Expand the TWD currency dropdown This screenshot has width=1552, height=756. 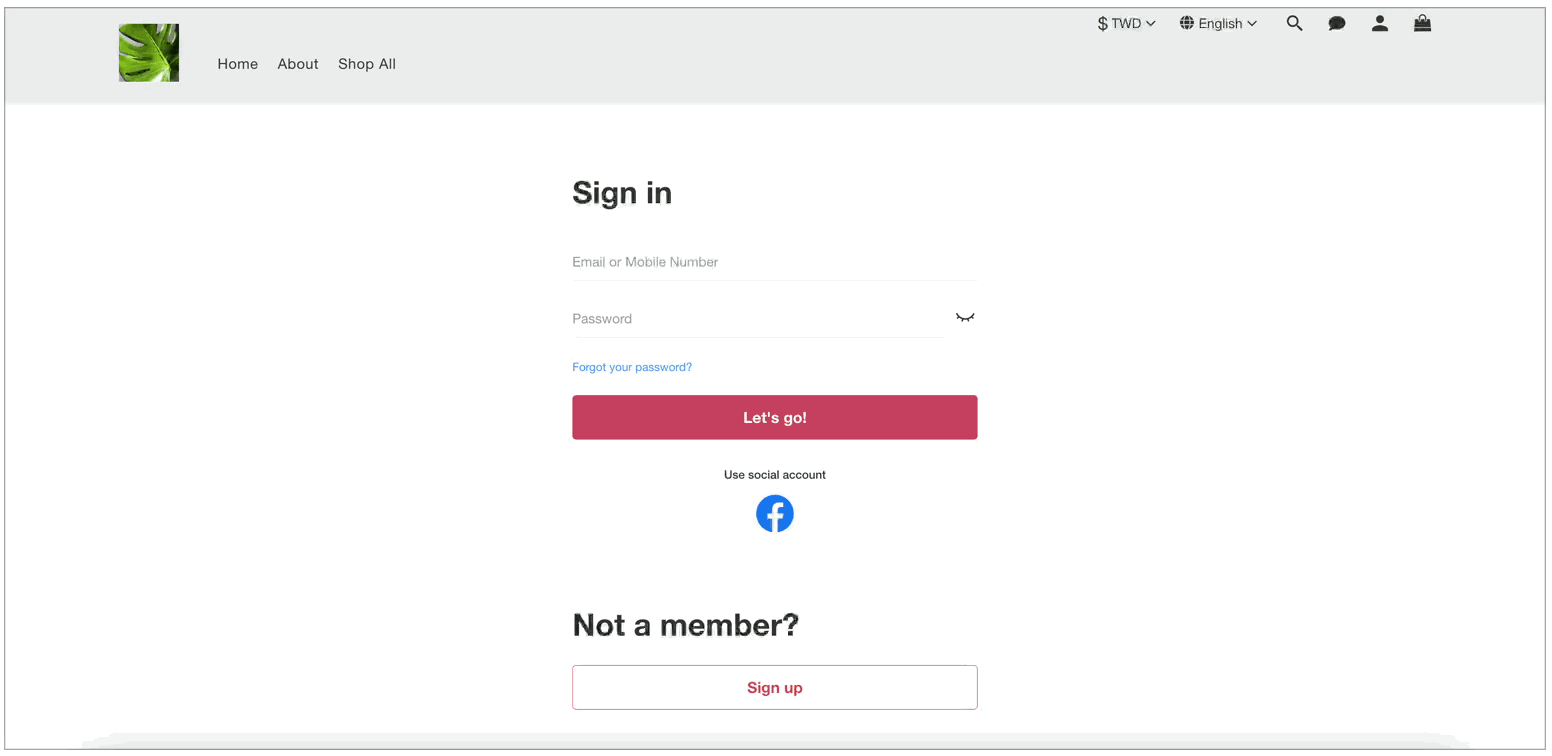pyautogui.click(x=1126, y=23)
